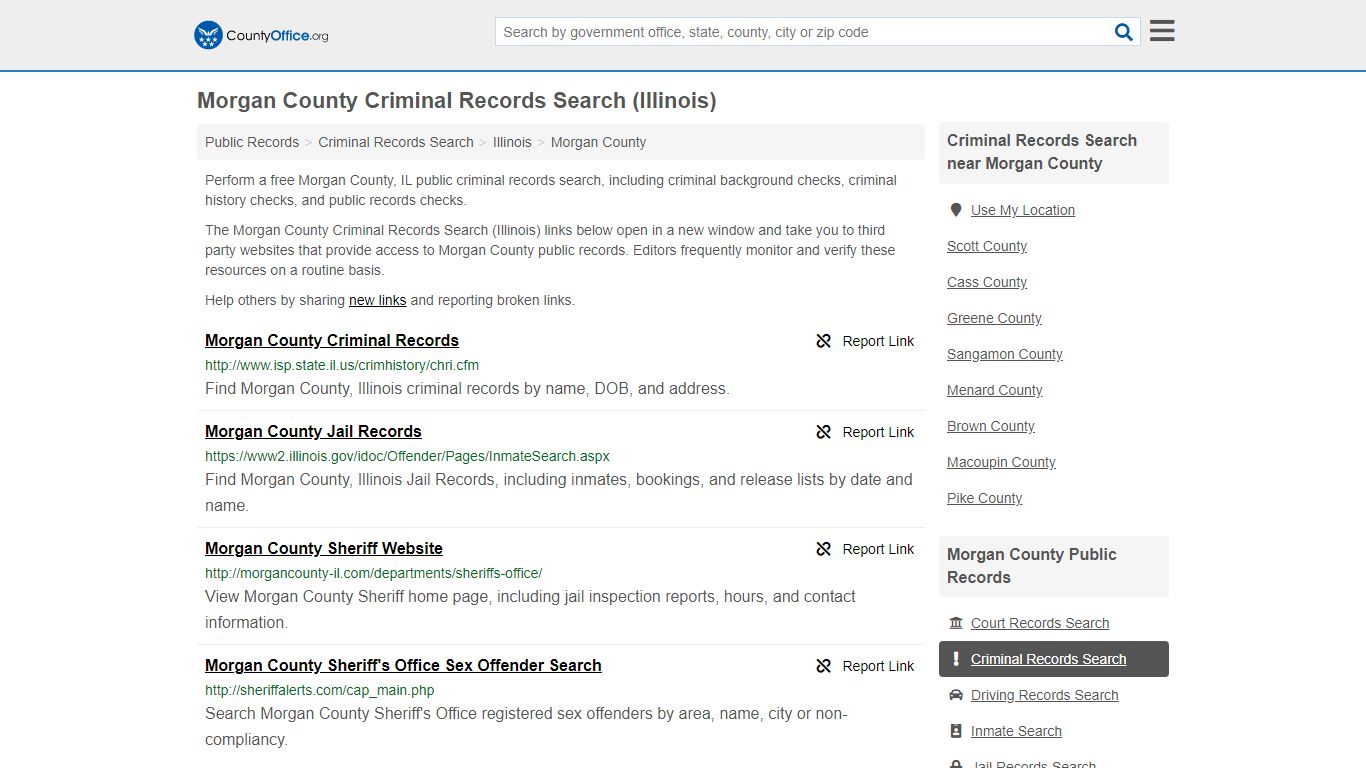
Task: Open Criminal Records Search breadcrumb
Action: coord(396,142)
